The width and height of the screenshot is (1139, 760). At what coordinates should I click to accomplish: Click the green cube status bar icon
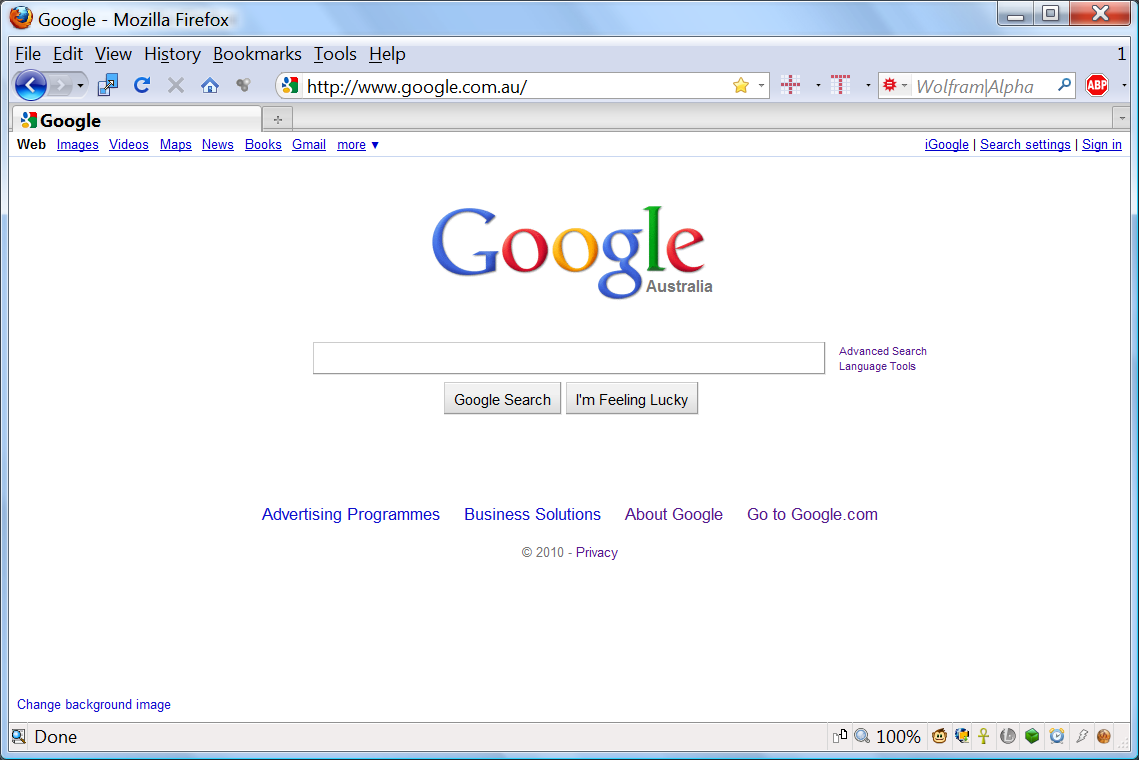1032,737
